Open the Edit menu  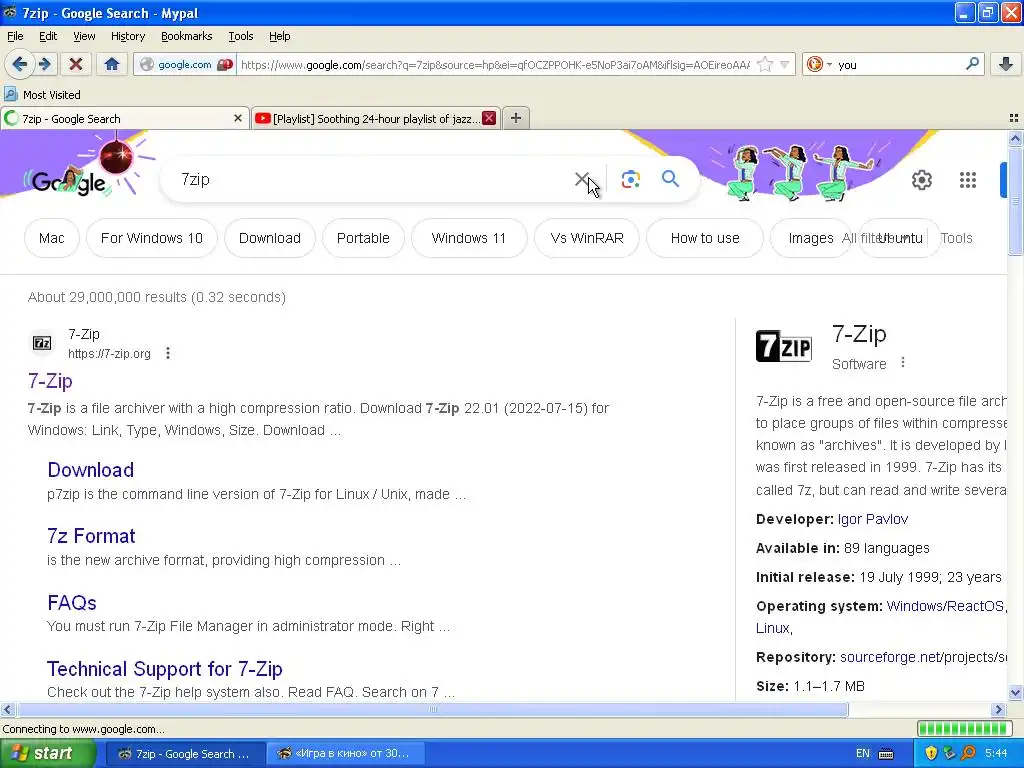[48, 36]
